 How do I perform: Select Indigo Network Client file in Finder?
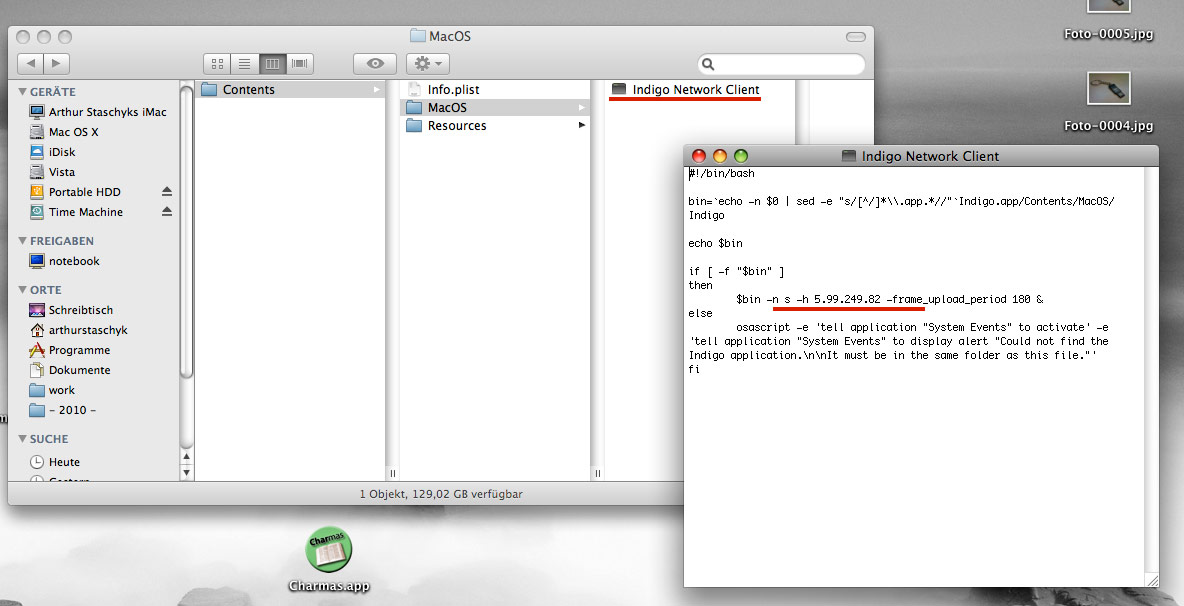[x=686, y=90]
